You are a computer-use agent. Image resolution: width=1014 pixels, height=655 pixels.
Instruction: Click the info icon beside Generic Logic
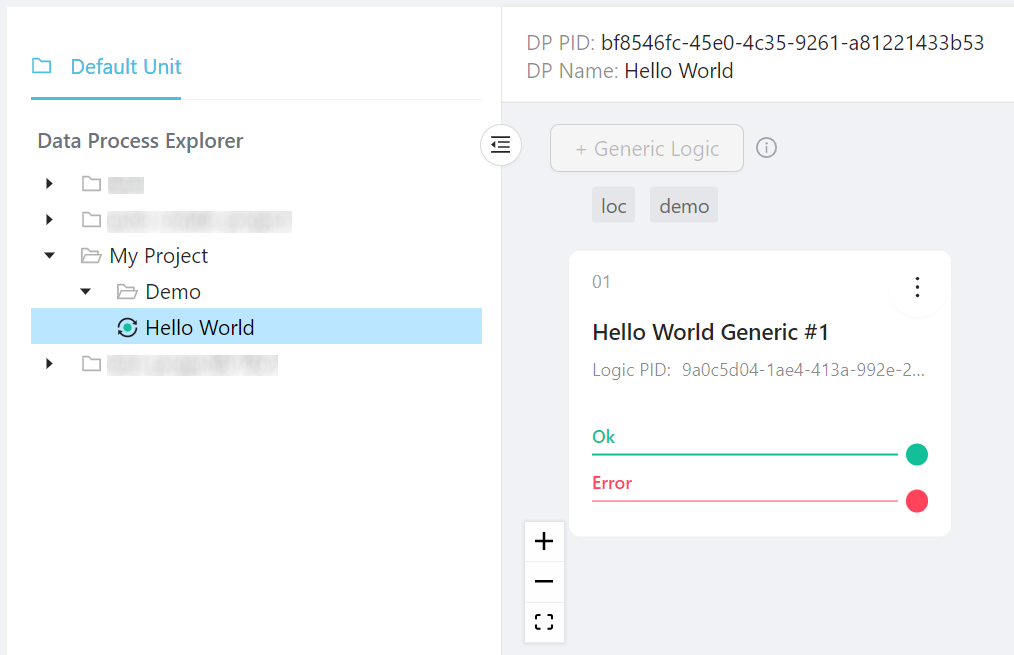point(766,148)
